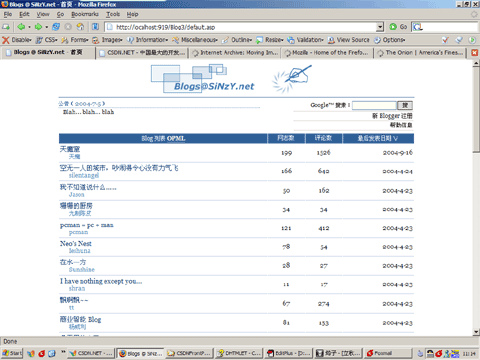
Task: Click the green JavaScript status icon
Action: (472, 40)
